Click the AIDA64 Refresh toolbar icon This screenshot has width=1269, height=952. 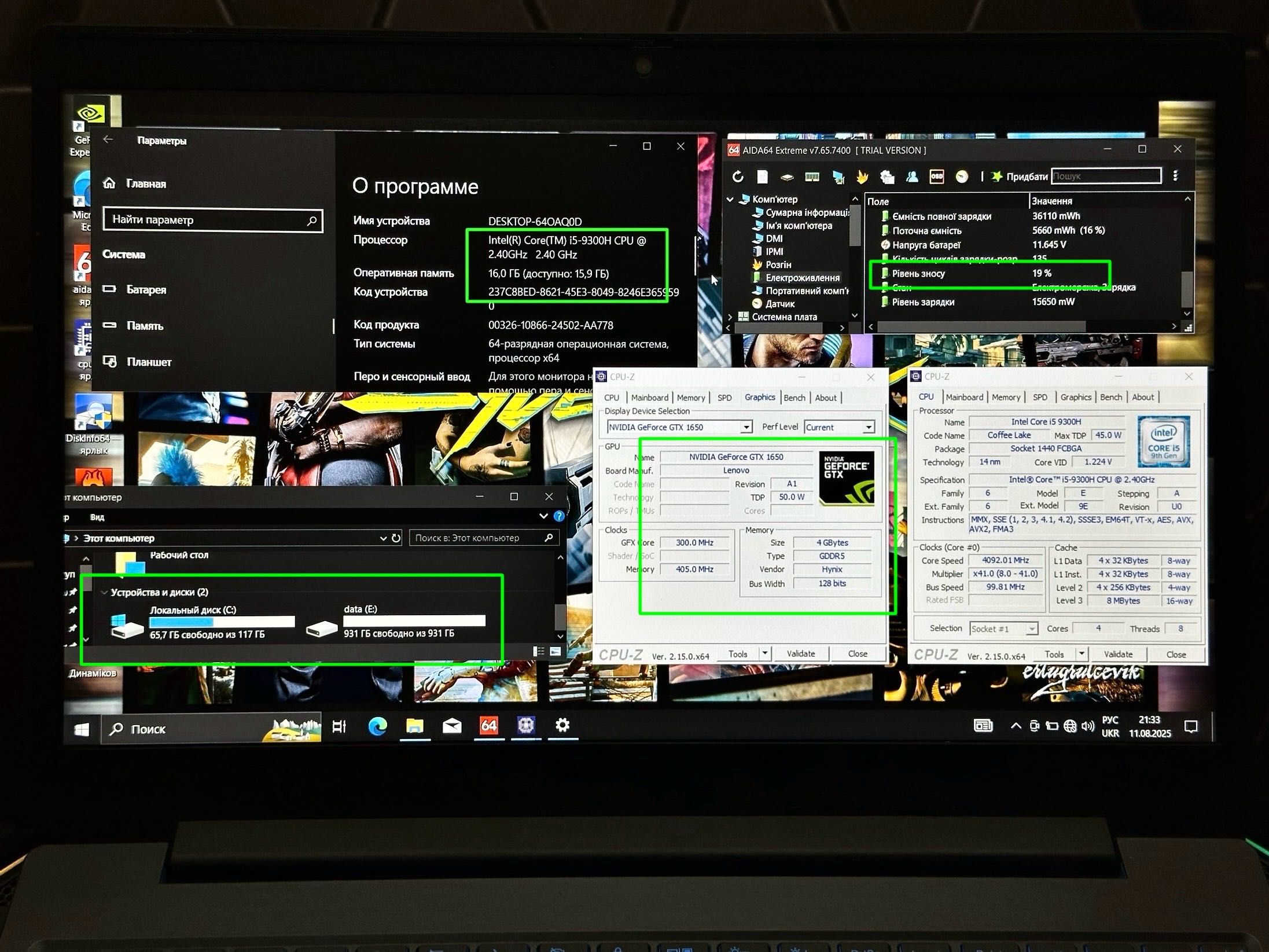[x=737, y=177]
